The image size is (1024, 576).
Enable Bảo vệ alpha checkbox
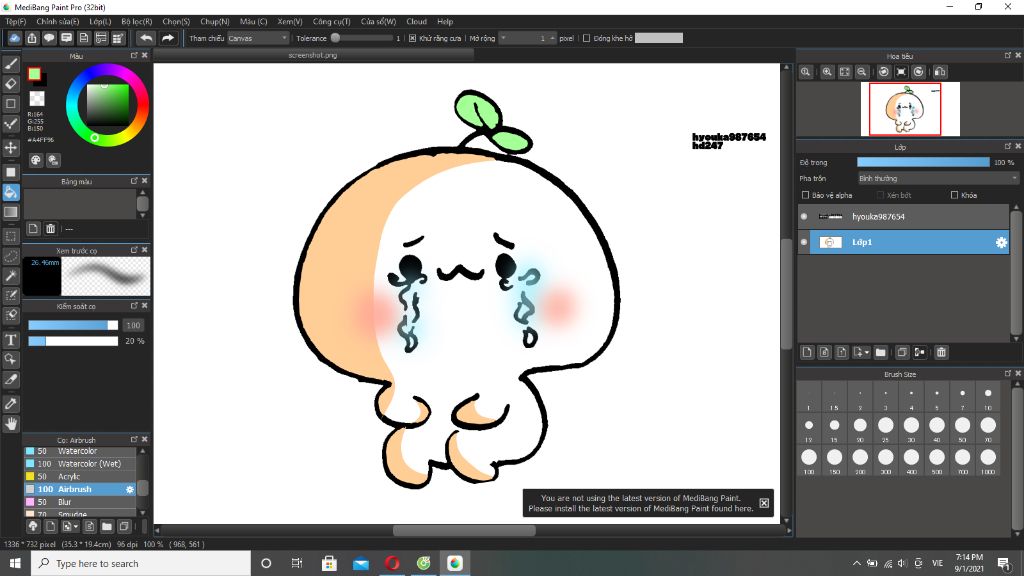pos(805,195)
